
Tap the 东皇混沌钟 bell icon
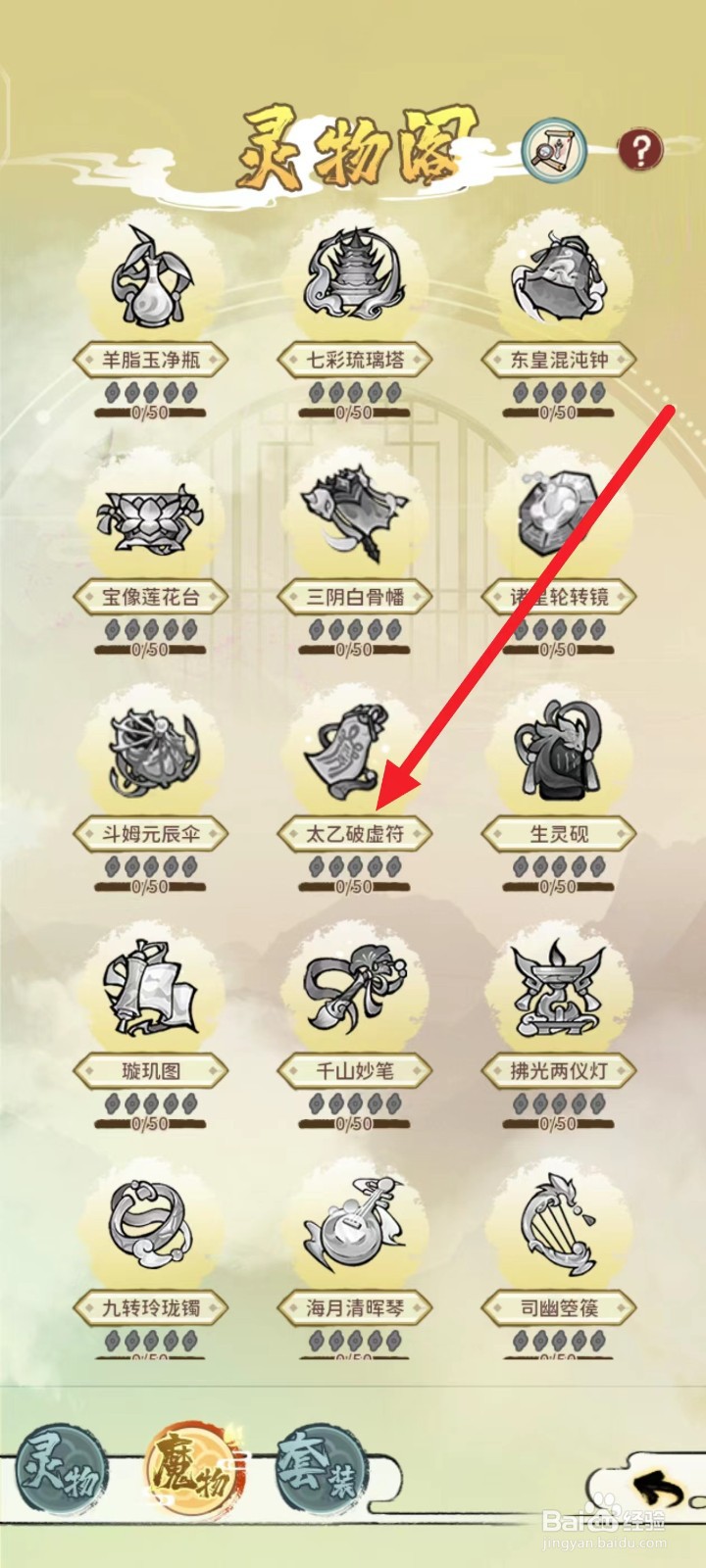(x=558, y=278)
